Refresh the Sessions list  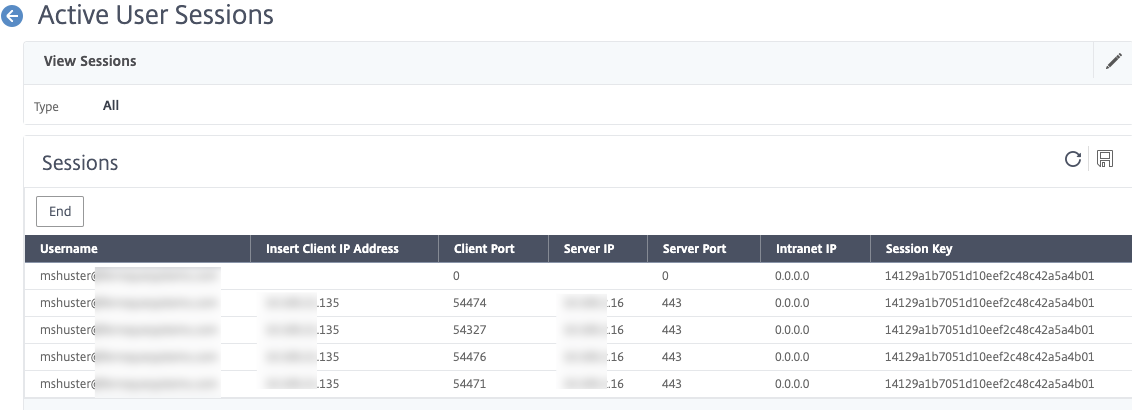coord(1073,159)
